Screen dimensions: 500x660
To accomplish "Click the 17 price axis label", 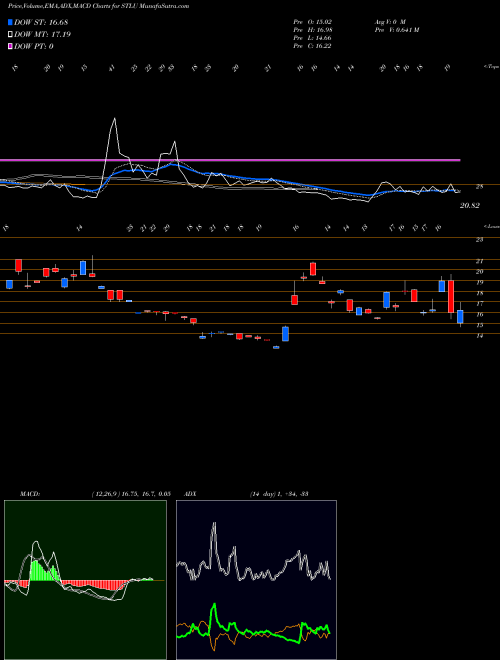I will pos(479,304).
